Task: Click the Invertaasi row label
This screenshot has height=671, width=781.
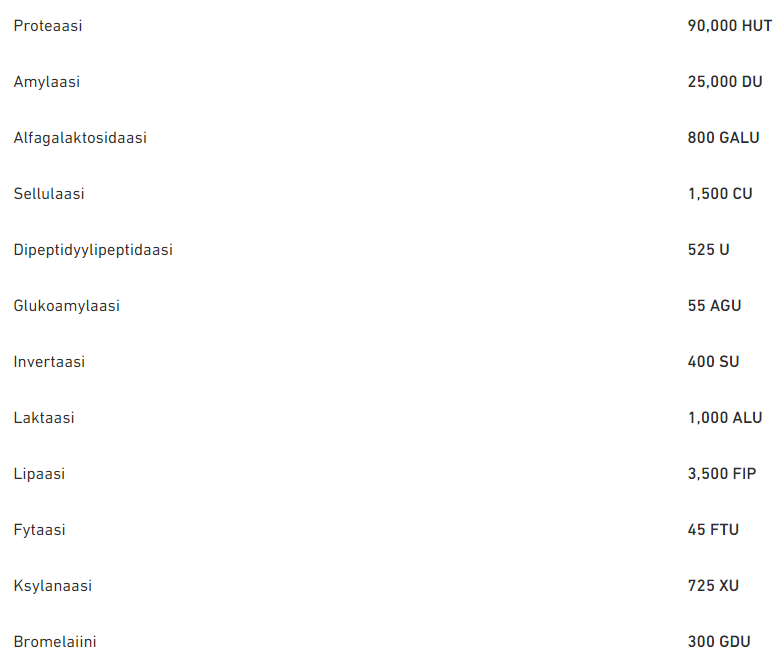Action: pos(49,362)
